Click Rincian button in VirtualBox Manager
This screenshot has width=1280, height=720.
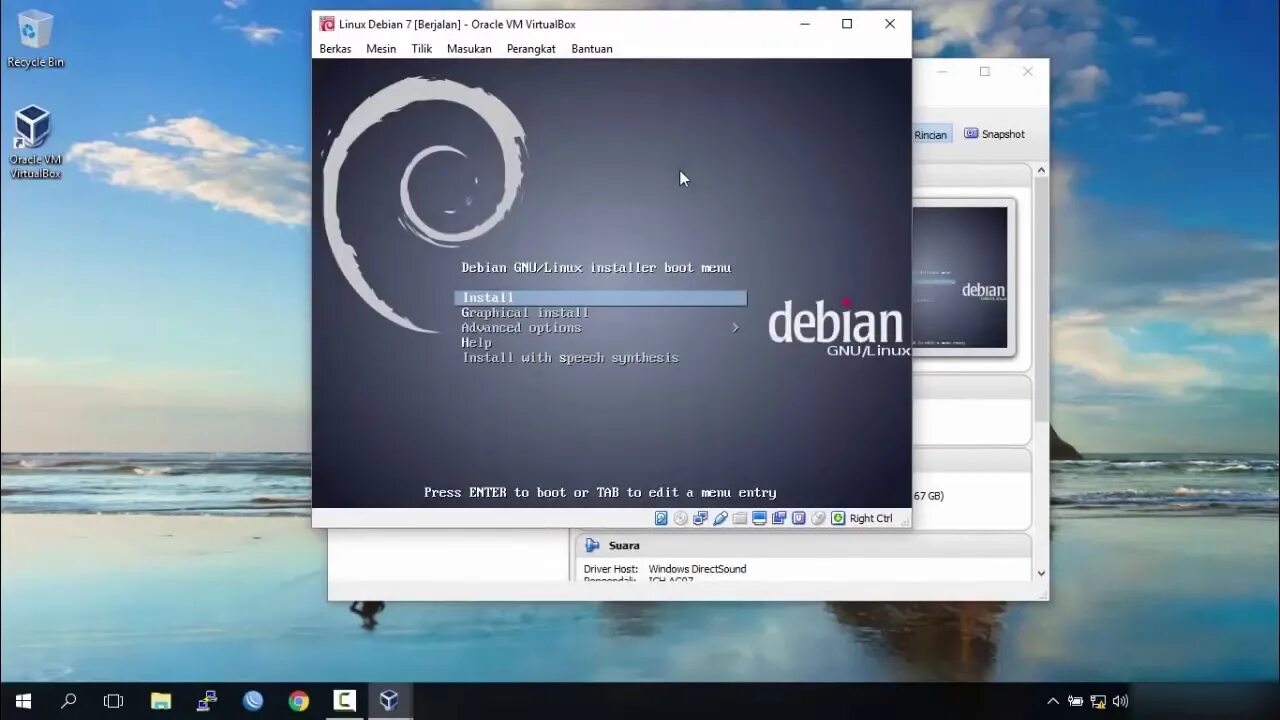[x=930, y=135]
